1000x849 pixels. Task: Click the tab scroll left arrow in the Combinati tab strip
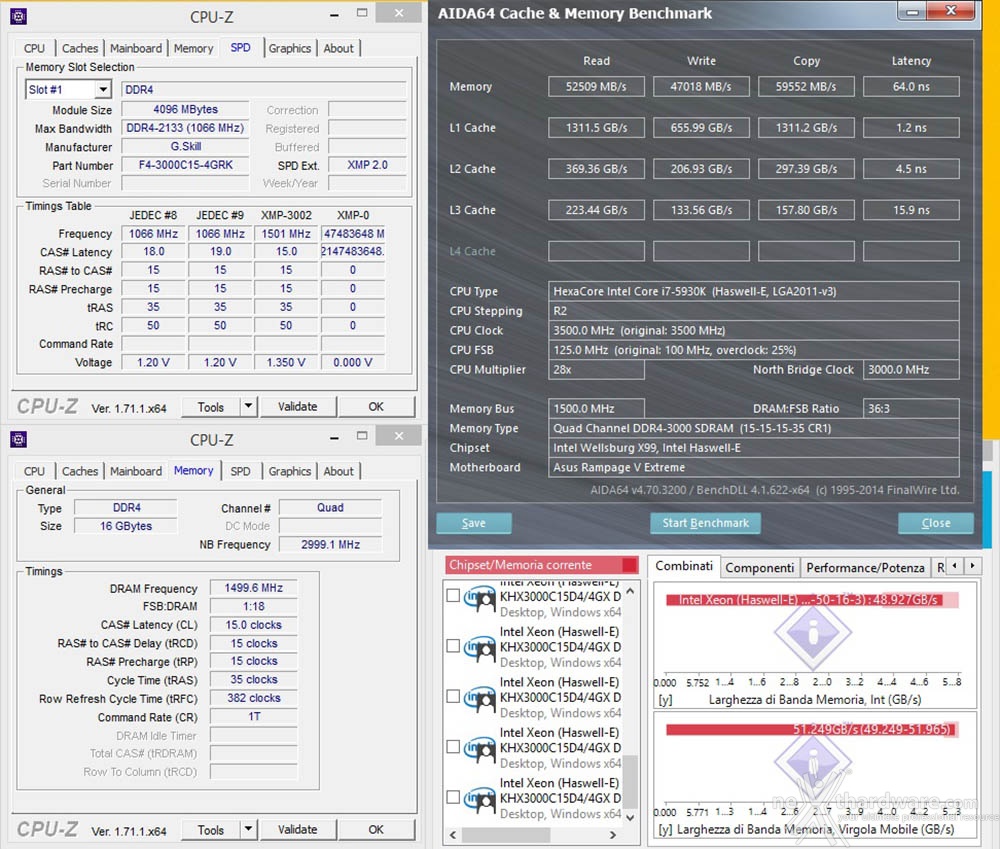[x=955, y=565]
